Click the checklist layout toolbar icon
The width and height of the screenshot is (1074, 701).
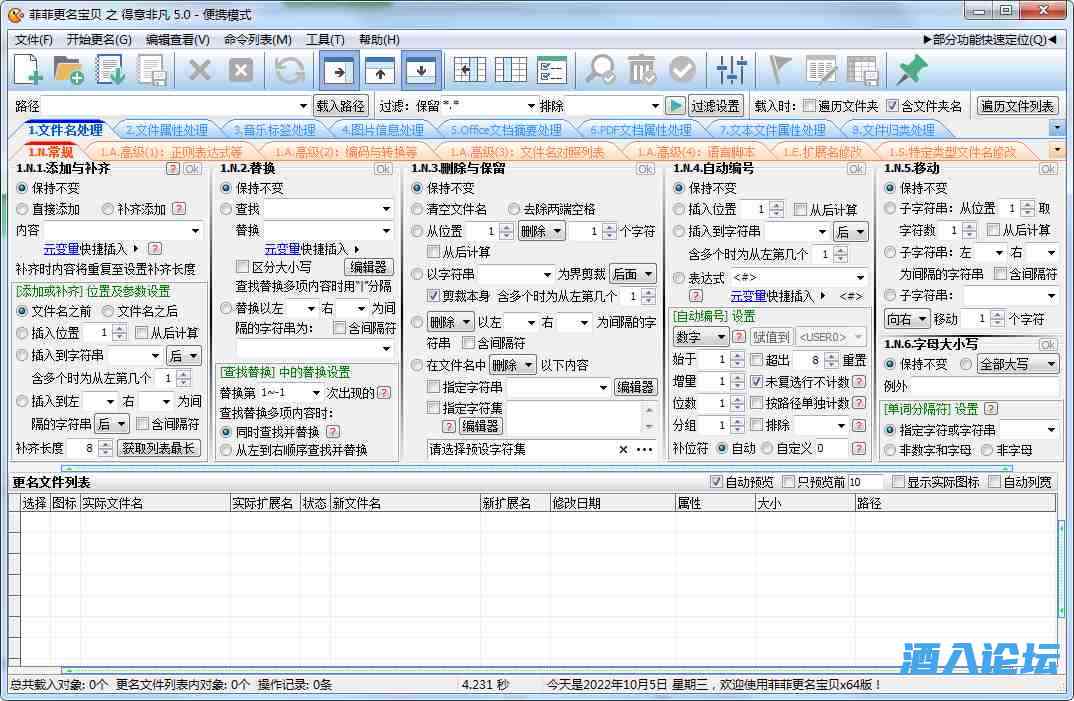tap(551, 70)
